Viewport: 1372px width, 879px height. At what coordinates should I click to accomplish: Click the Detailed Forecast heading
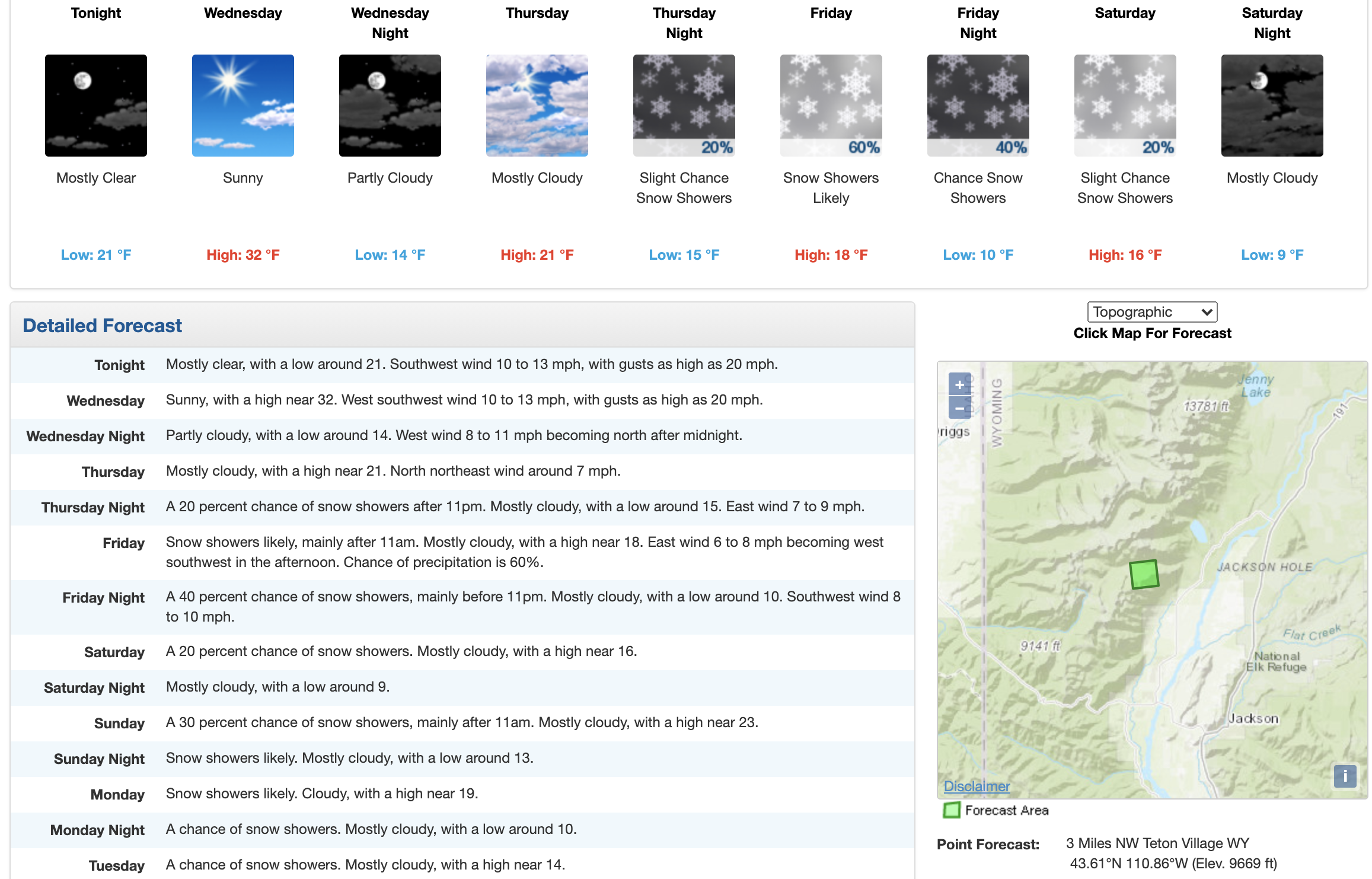[x=102, y=326]
